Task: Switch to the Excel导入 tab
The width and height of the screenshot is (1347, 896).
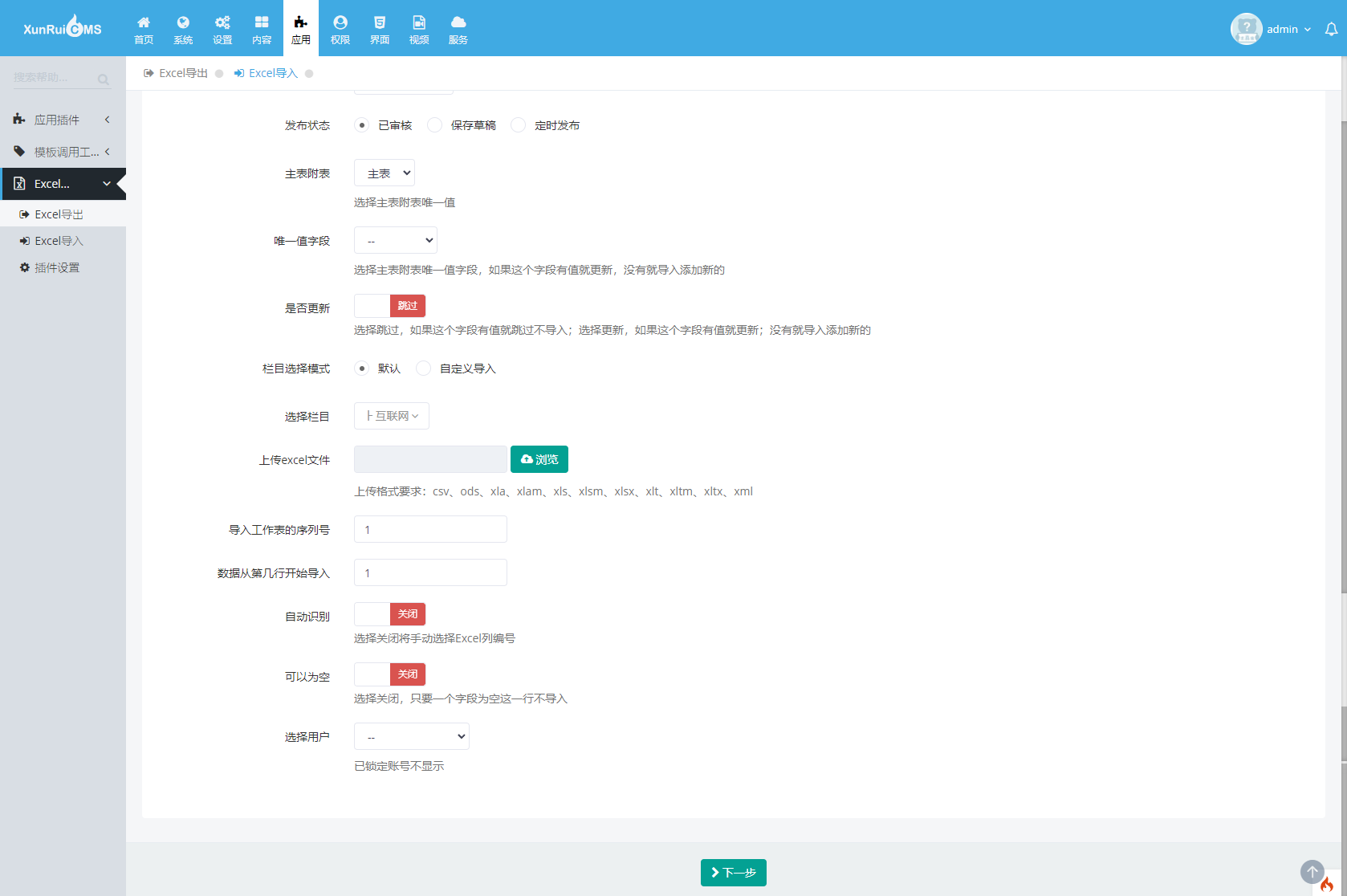Action: (x=266, y=73)
